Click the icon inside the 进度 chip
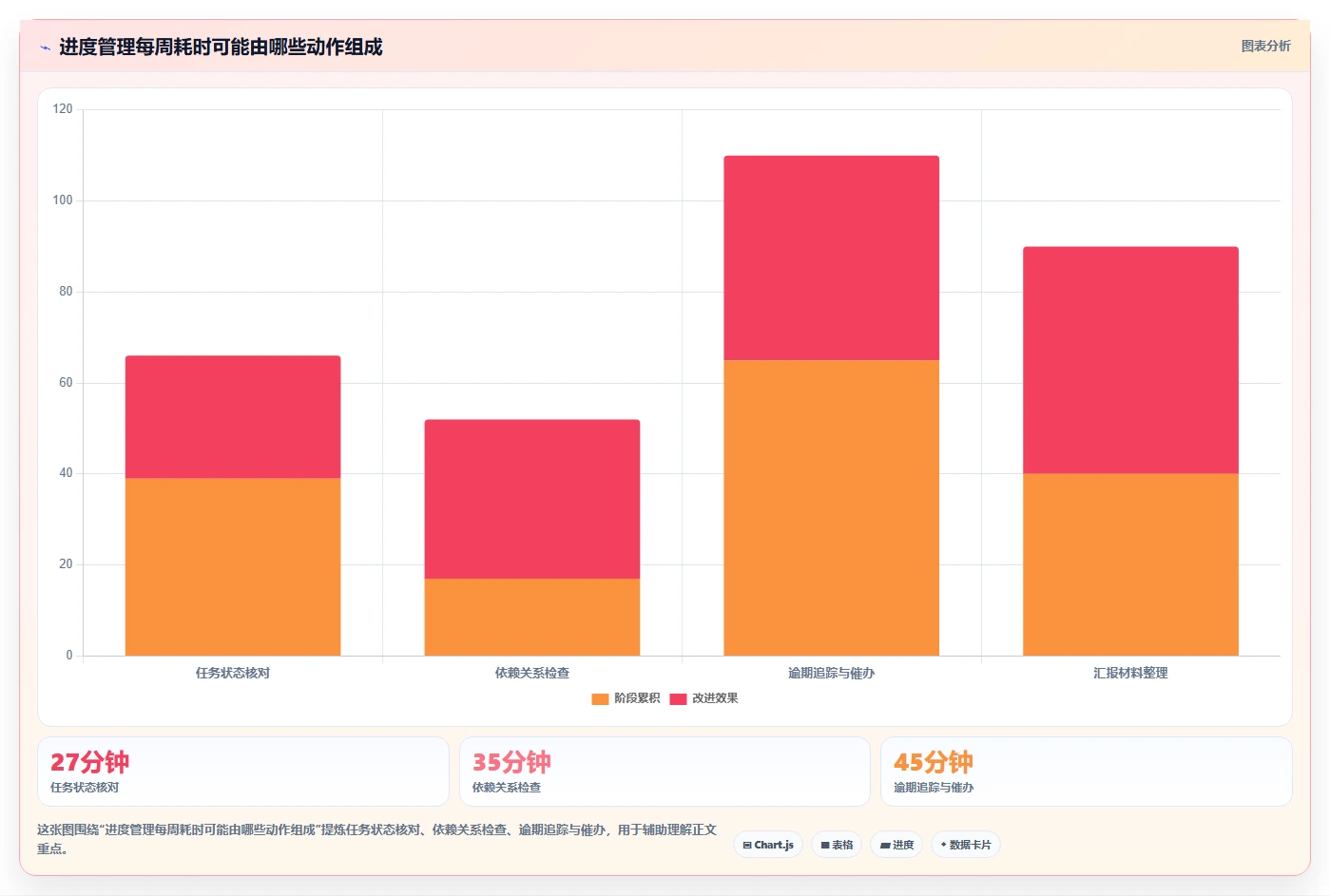Viewport: 1330px width, 896px height. (885, 845)
